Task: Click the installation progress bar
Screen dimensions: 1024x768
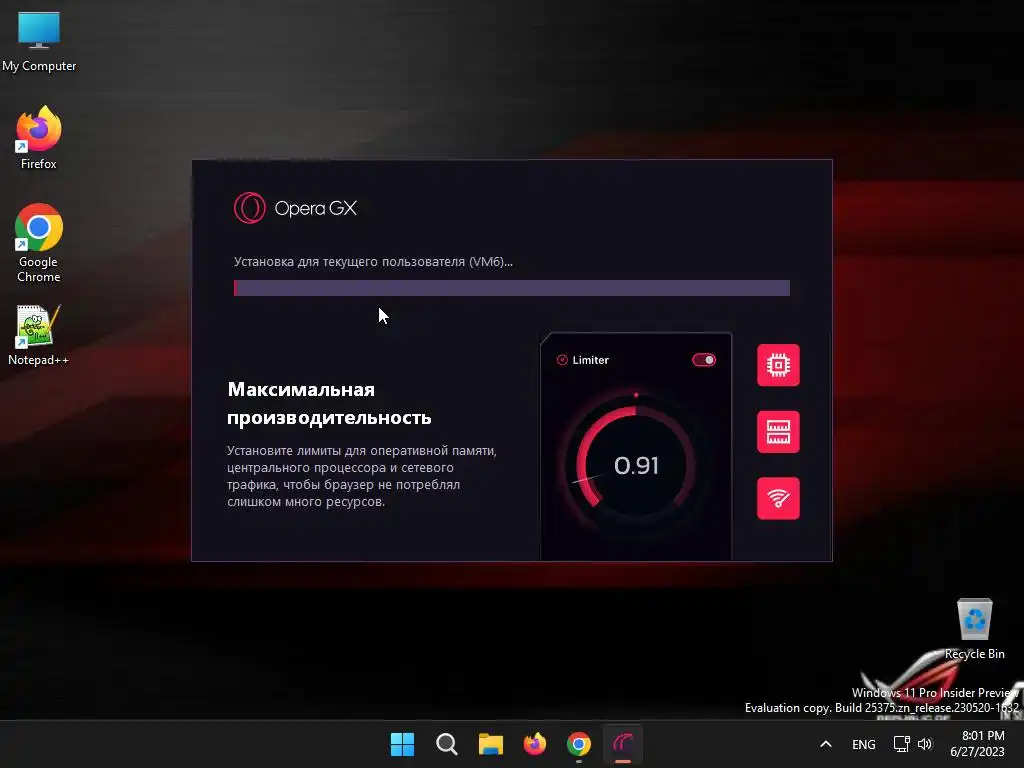Action: point(512,288)
